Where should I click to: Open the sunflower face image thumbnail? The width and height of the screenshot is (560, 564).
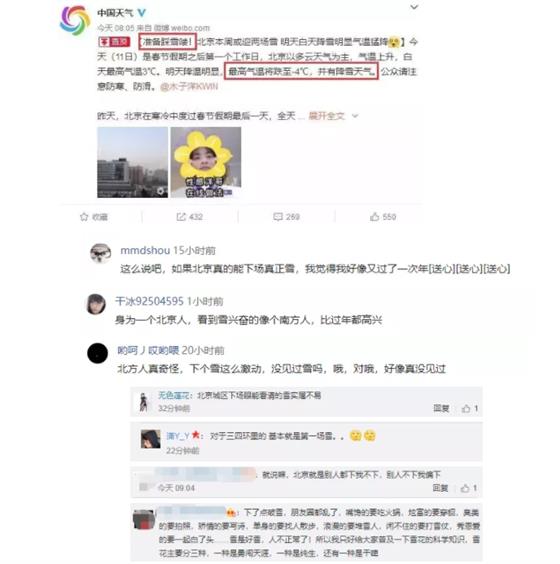coord(206,162)
